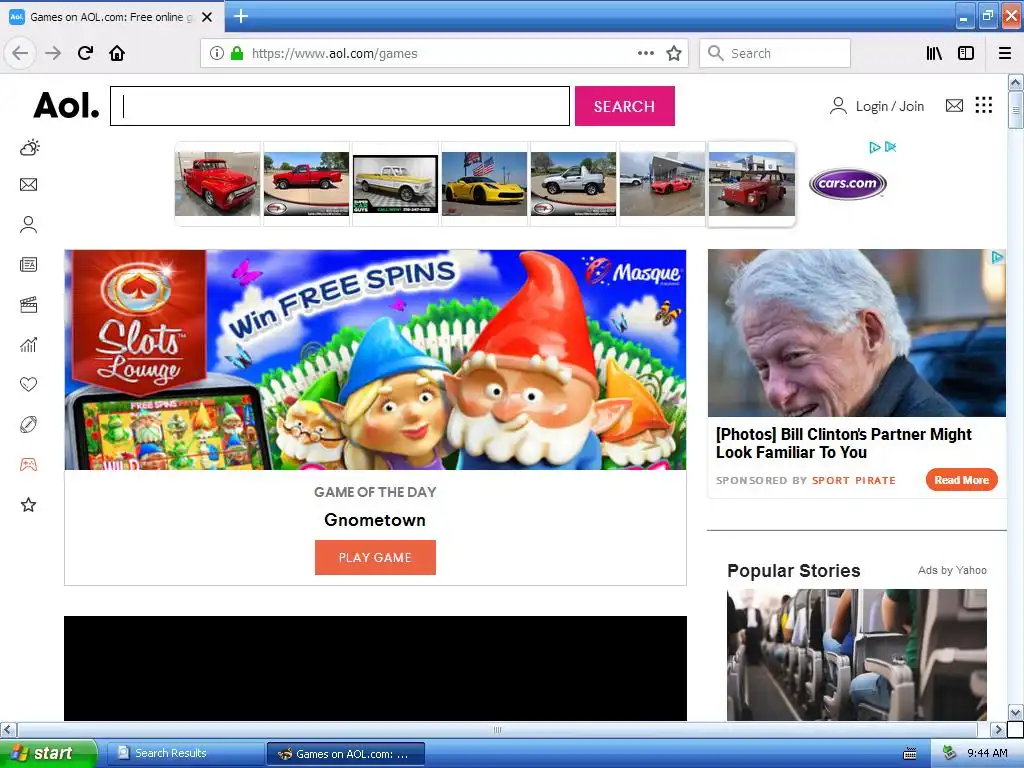Select the Games on AOL.com tab
Viewport: 1024px width, 768px height.
click(x=111, y=17)
